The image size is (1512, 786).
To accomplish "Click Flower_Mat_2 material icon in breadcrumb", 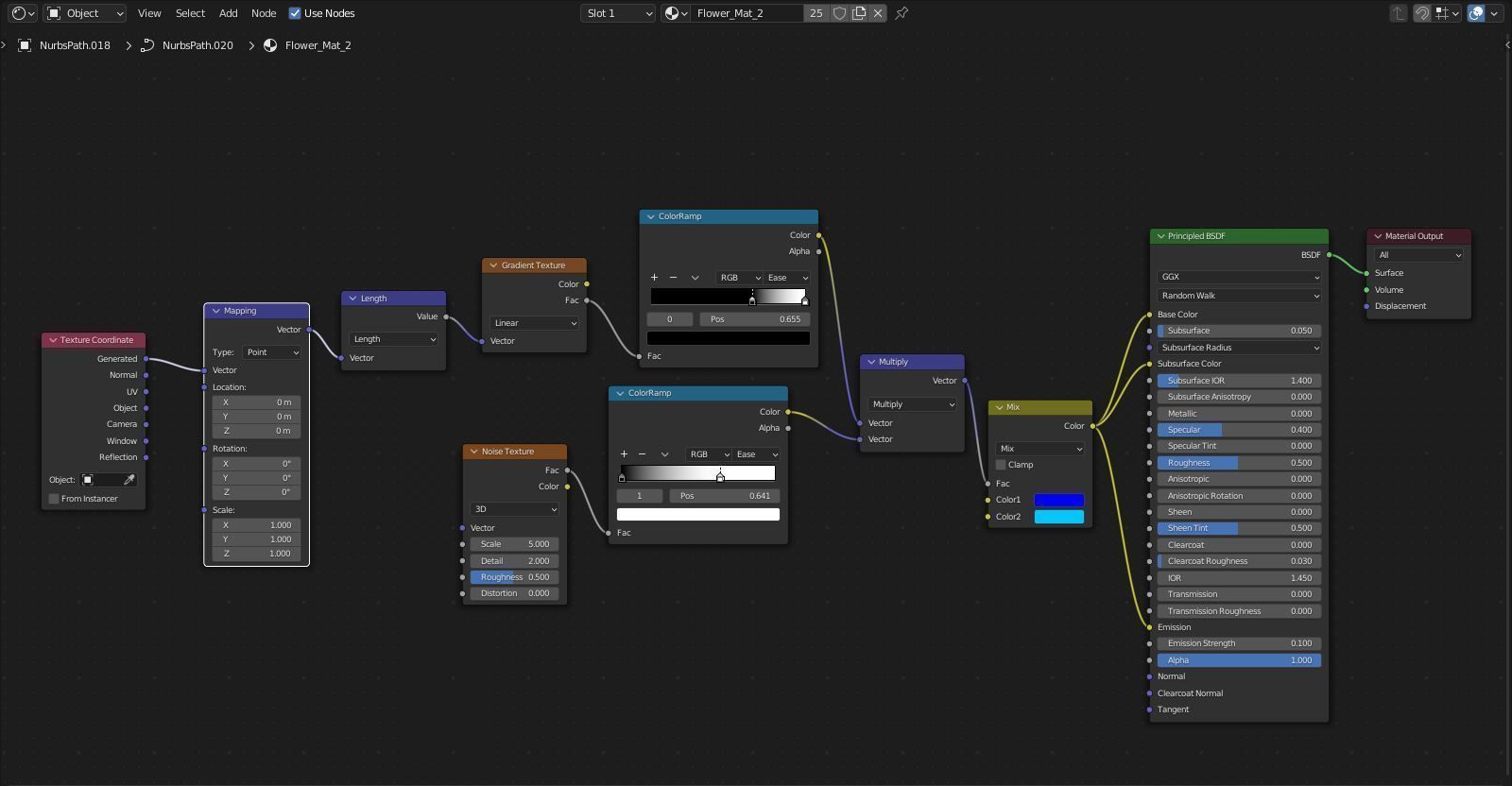I will [x=270, y=45].
